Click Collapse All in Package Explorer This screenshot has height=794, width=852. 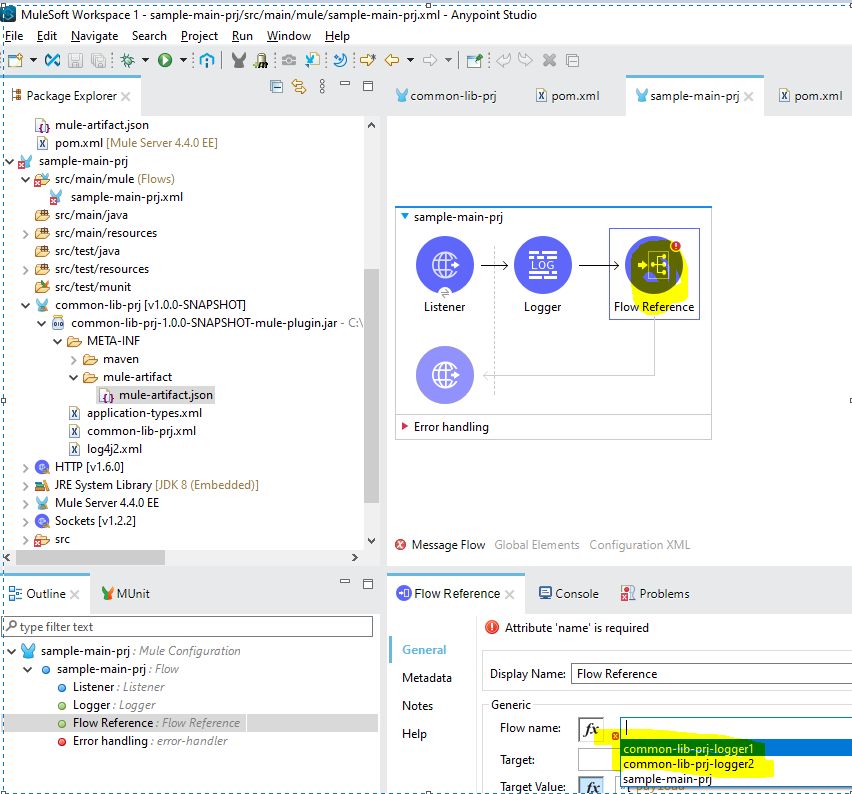pyautogui.click(x=277, y=87)
